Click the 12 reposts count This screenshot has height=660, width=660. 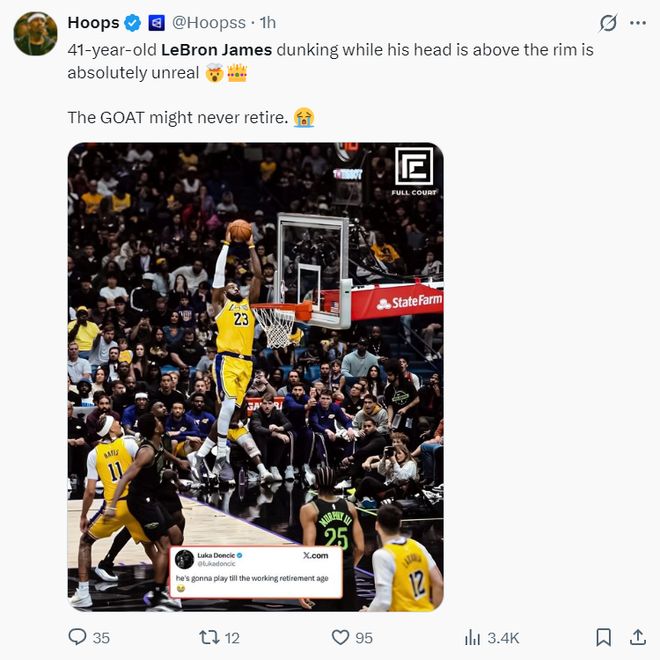232,637
